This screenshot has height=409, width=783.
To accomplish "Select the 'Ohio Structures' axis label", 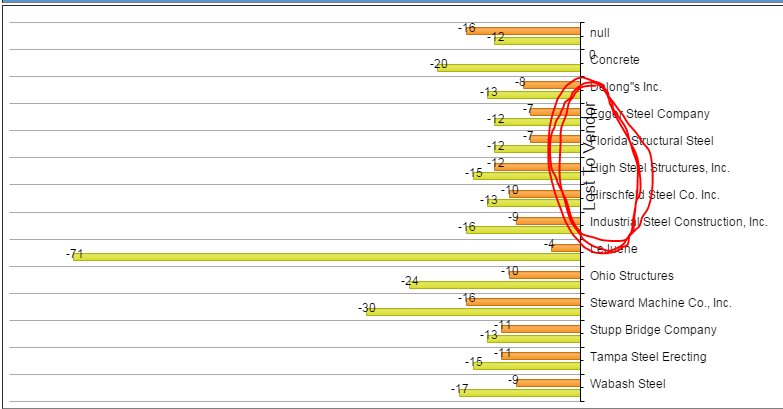I will point(632,276).
